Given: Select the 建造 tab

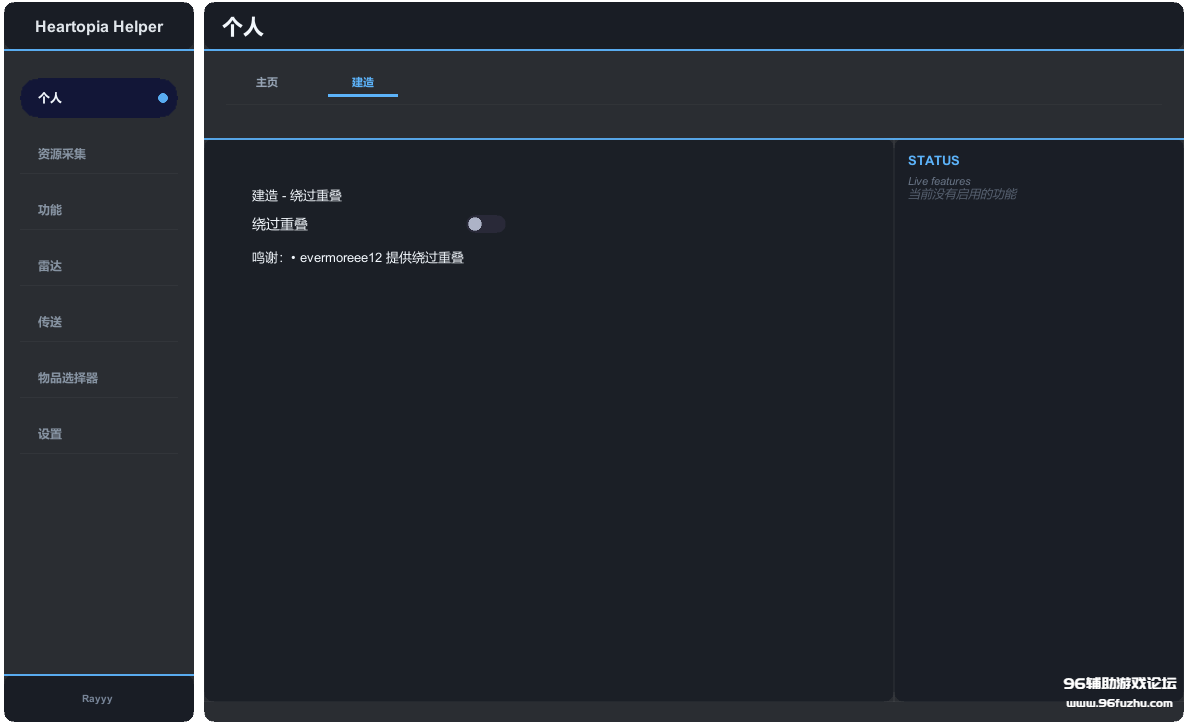Looking at the screenshot, I should [x=363, y=82].
